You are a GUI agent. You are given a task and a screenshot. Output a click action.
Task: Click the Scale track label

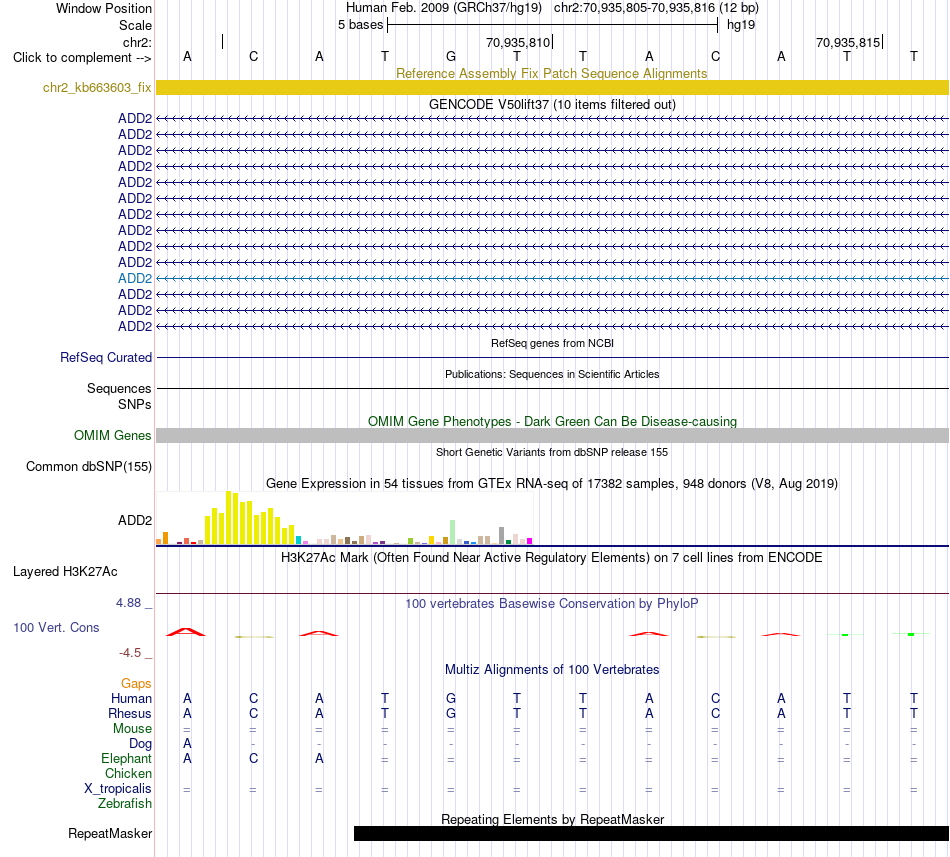click(x=135, y=25)
